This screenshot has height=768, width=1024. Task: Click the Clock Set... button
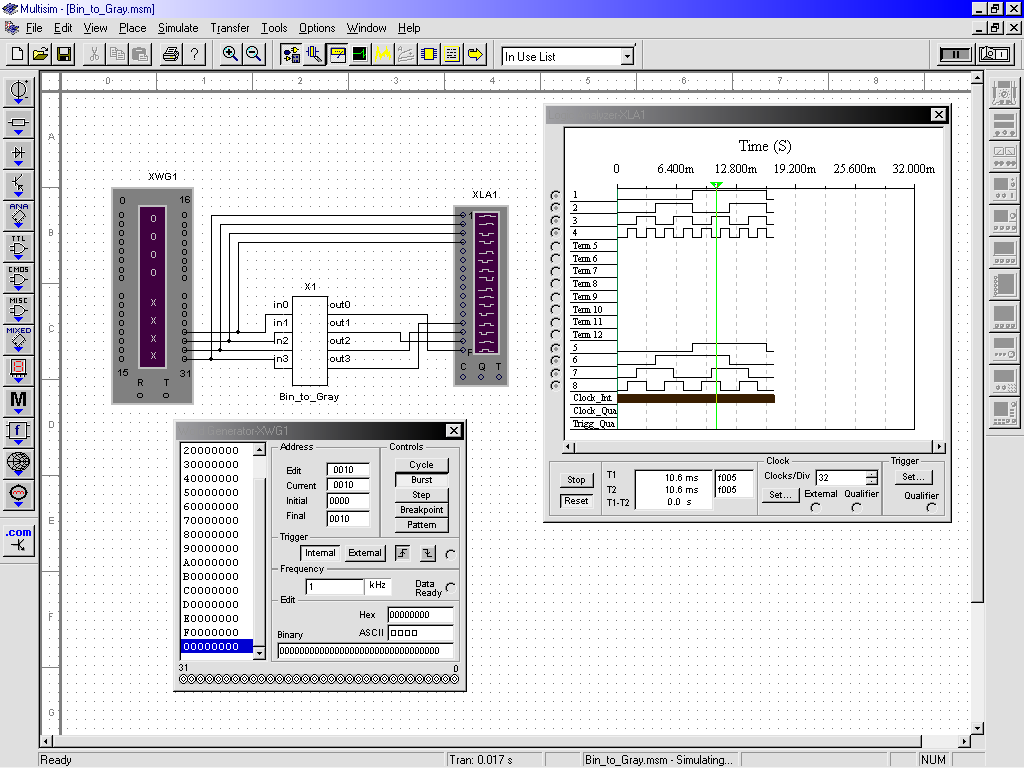pos(780,495)
